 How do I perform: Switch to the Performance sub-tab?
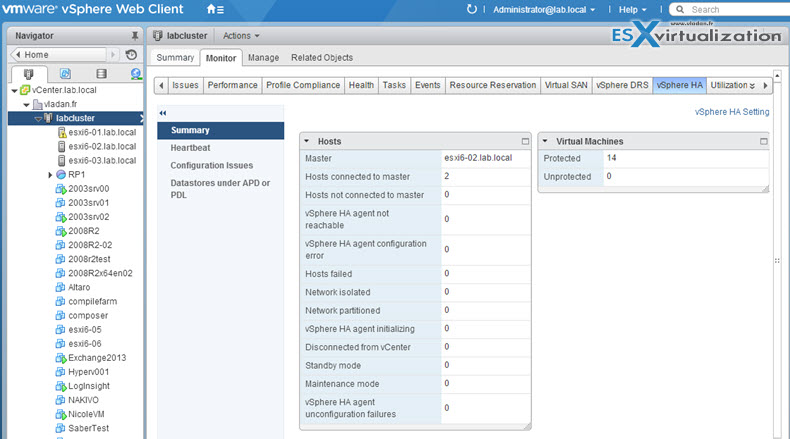click(x=232, y=85)
